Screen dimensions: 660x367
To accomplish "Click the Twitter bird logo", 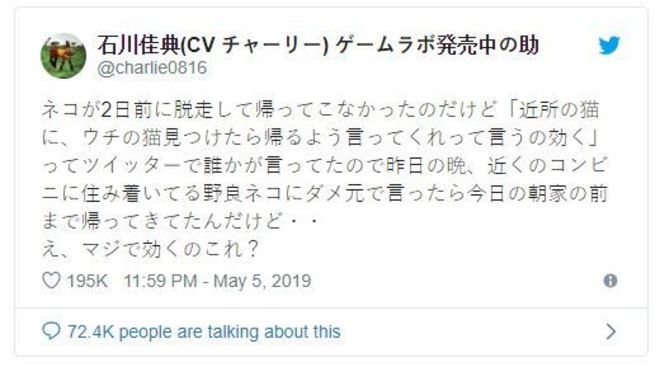I will 609,45.
